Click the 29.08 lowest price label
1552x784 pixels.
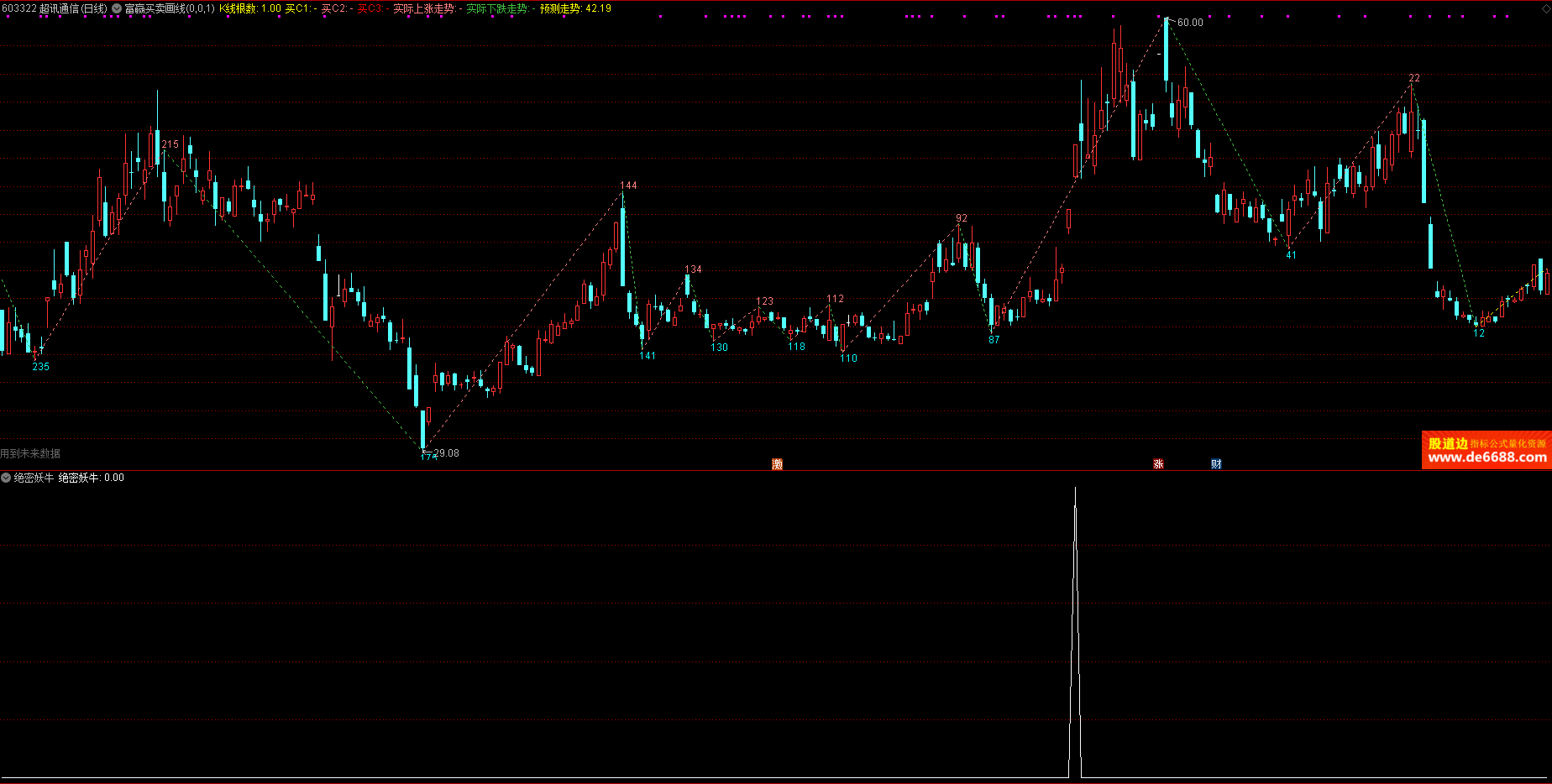pos(446,453)
